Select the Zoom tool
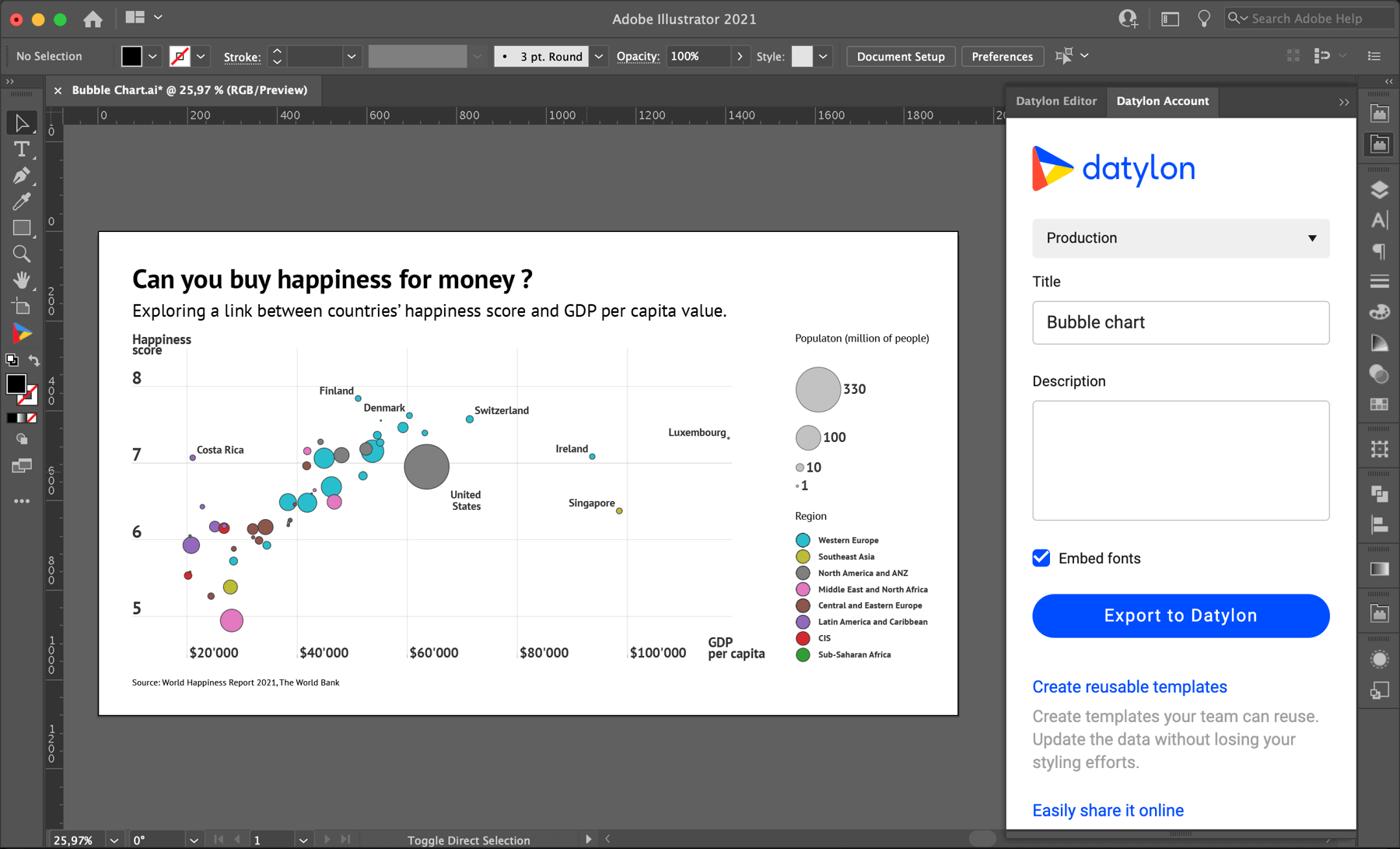Screen dimensions: 1400x849 tap(22, 254)
